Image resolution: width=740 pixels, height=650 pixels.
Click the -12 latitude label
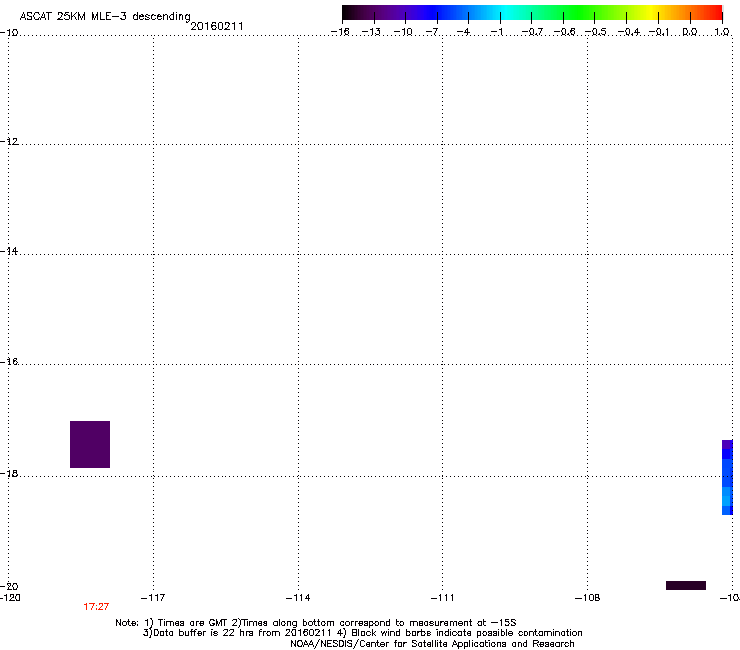[9, 141]
